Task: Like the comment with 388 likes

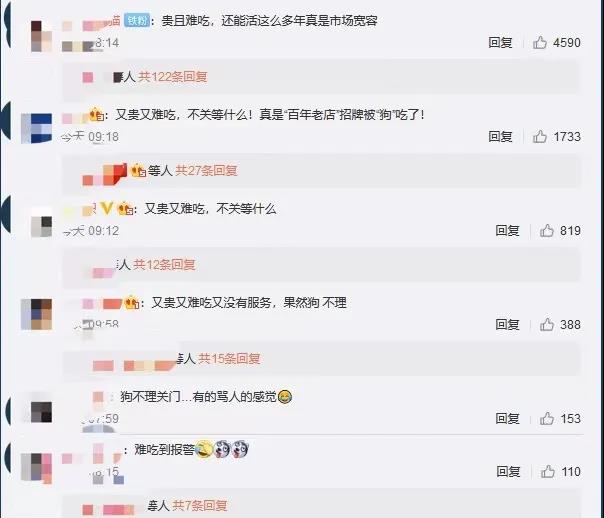Action: click(x=547, y=324)
